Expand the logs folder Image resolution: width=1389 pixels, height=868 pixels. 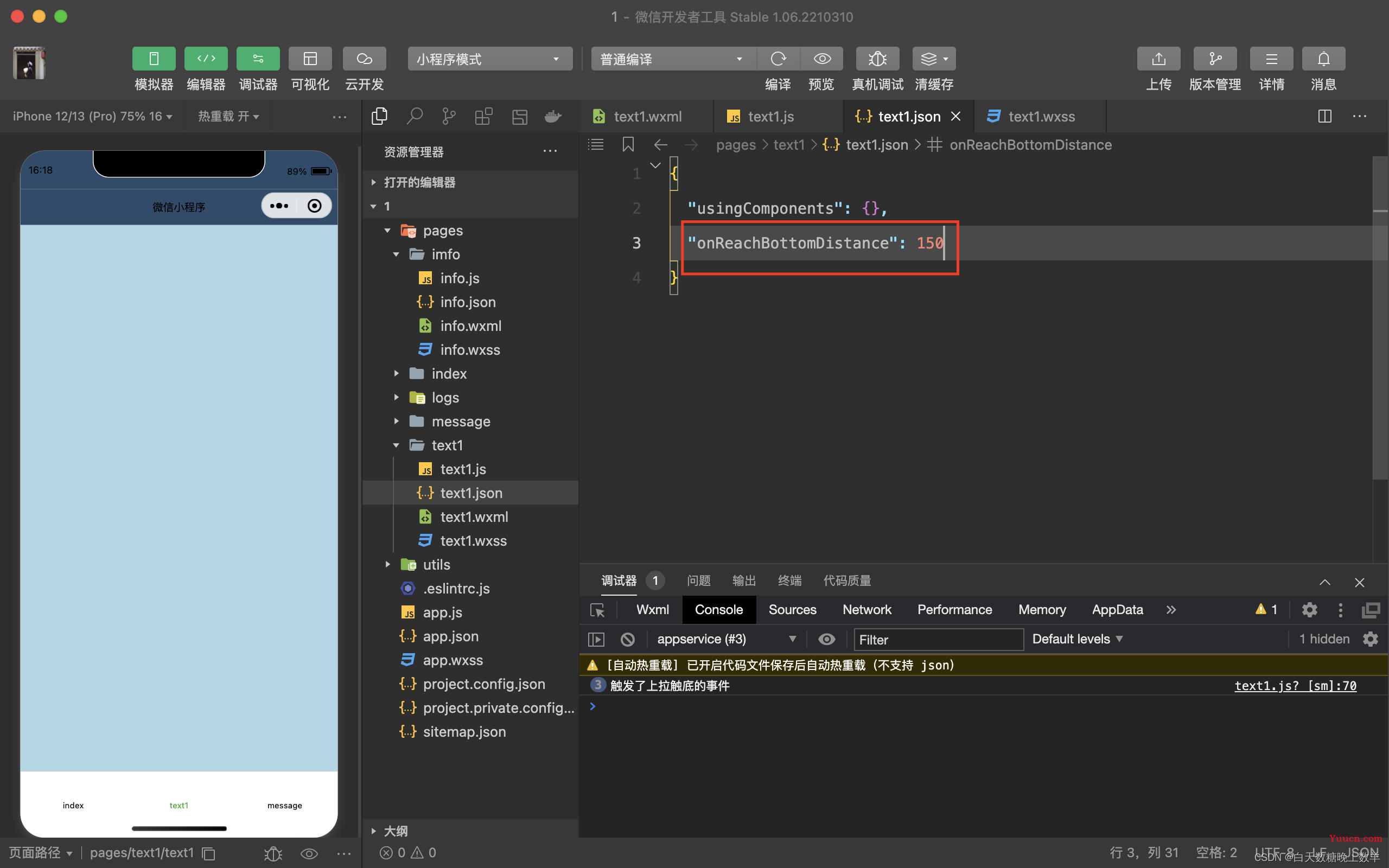(x=470, y=398)
